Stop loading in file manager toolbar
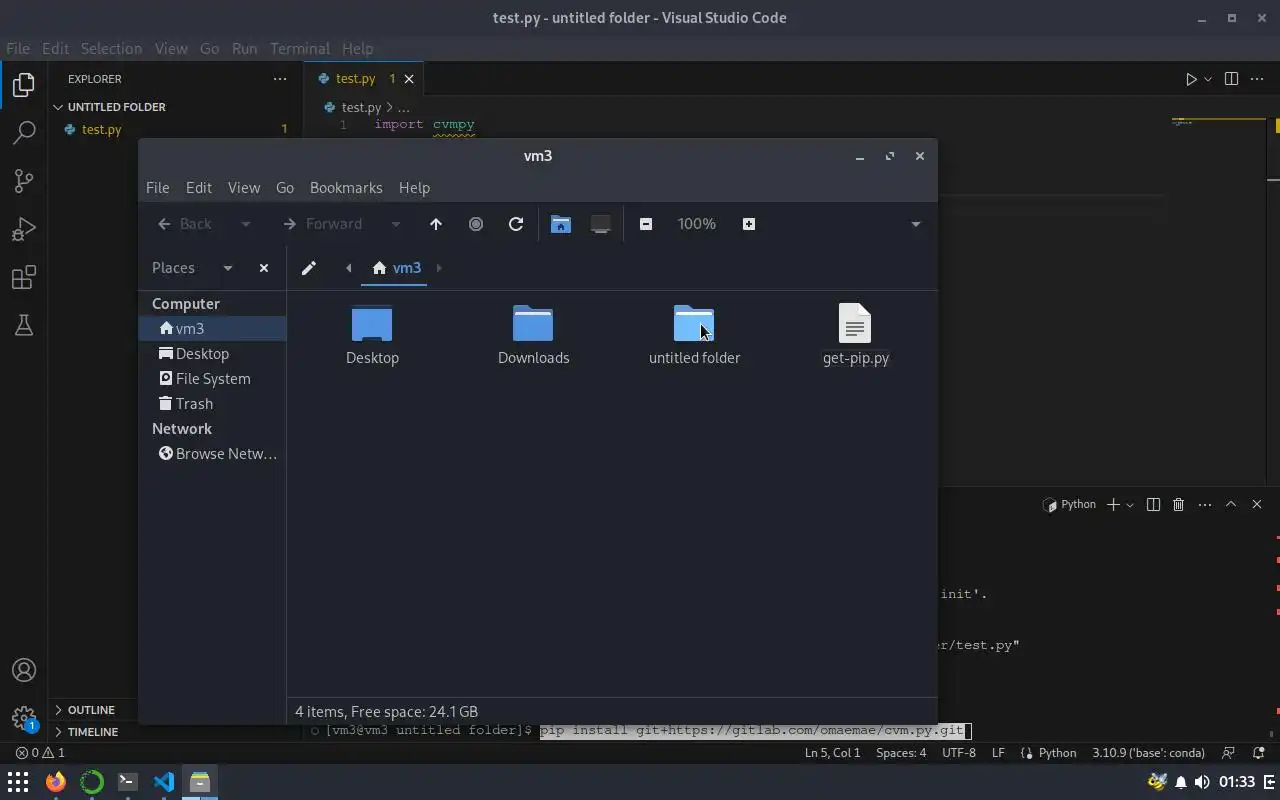Viewport: 1280px width, 800px height. coord(476,224)
